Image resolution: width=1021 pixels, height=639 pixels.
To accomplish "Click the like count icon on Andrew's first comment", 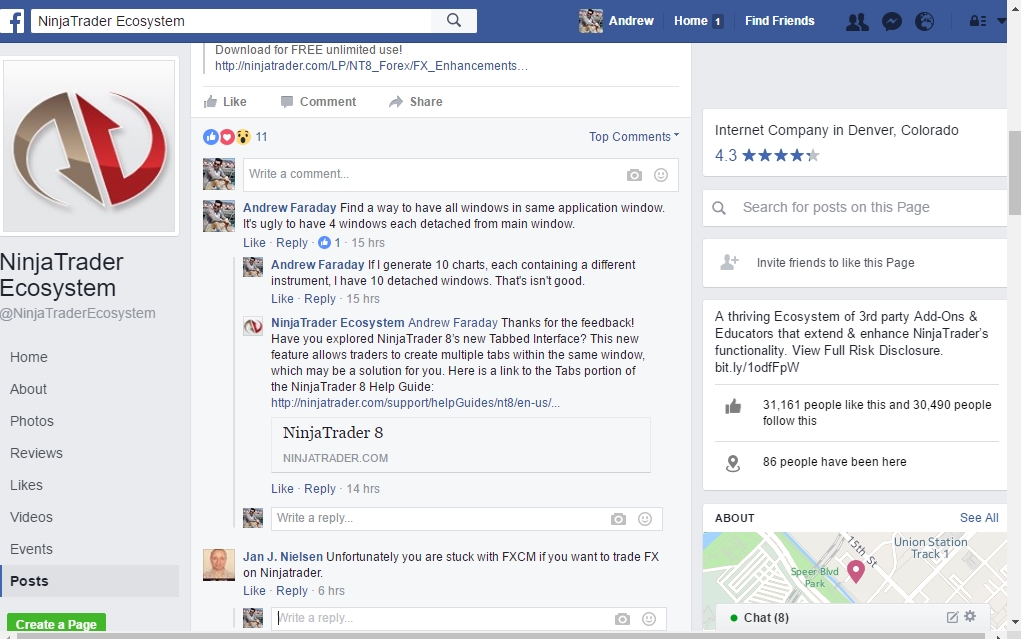I will click(324, 242).
